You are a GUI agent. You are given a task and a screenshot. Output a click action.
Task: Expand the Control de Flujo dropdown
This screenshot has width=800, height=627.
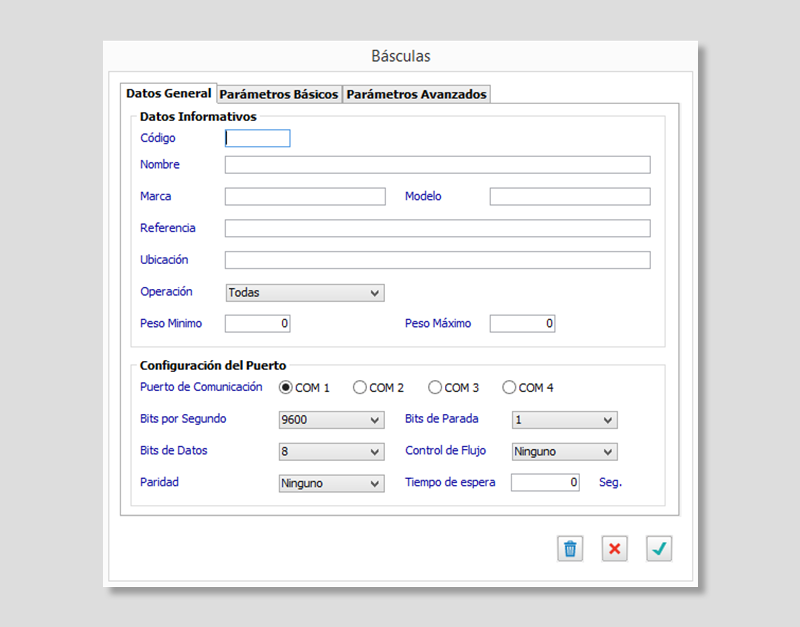point(564,452)
